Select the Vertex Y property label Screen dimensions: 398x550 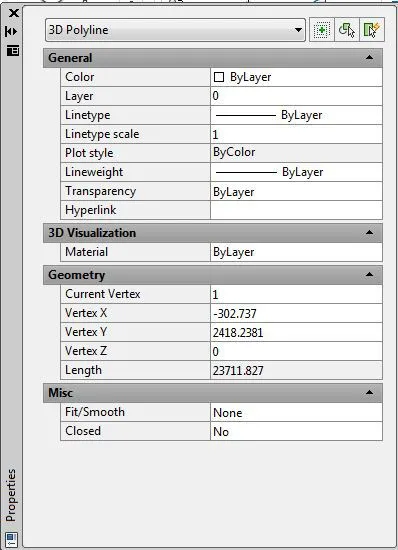86,332
